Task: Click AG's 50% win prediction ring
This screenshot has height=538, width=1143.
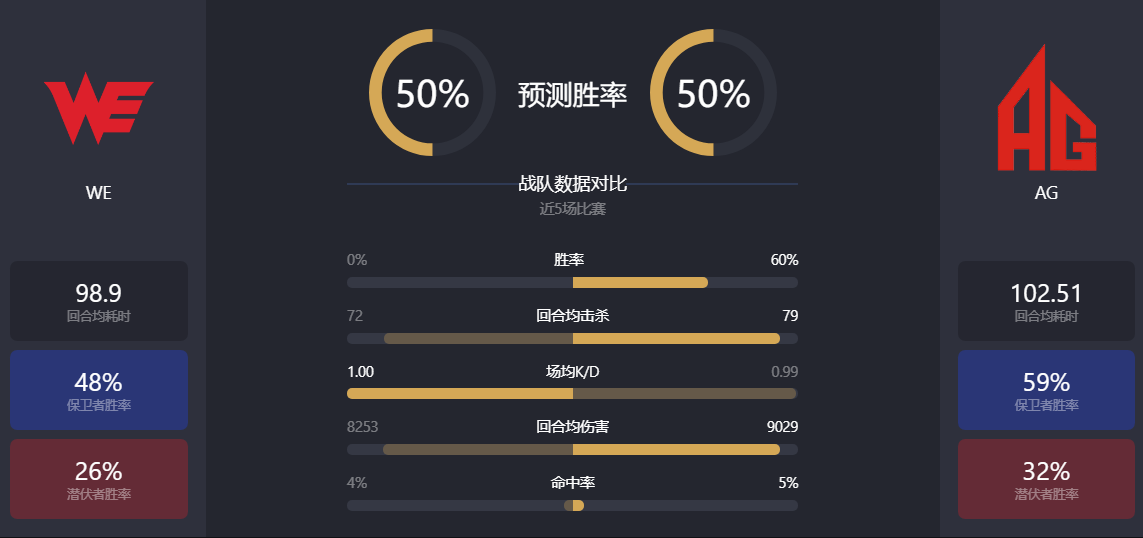Action: [x=713, y=93]
